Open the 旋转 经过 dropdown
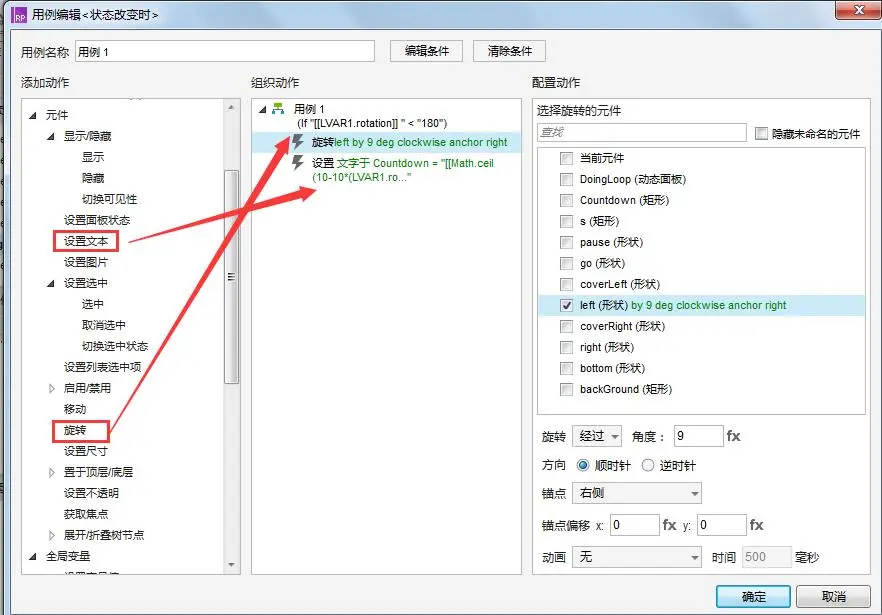The width and height of the screenshot is (882, 615). click(x=597, y=436)
